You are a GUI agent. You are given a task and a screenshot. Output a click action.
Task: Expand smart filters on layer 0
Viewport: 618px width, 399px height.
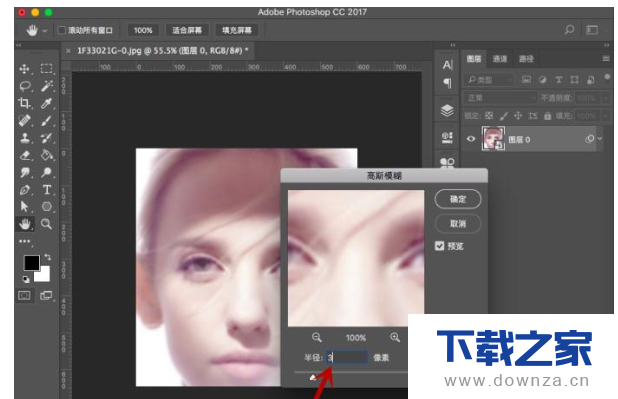[599, 138]
